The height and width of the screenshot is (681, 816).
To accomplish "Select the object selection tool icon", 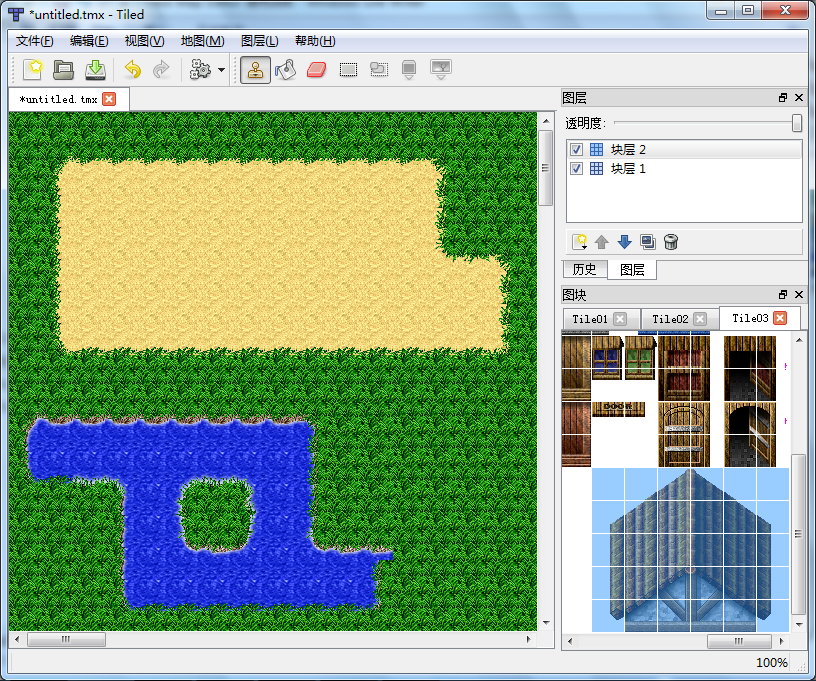I will (379, 69).
